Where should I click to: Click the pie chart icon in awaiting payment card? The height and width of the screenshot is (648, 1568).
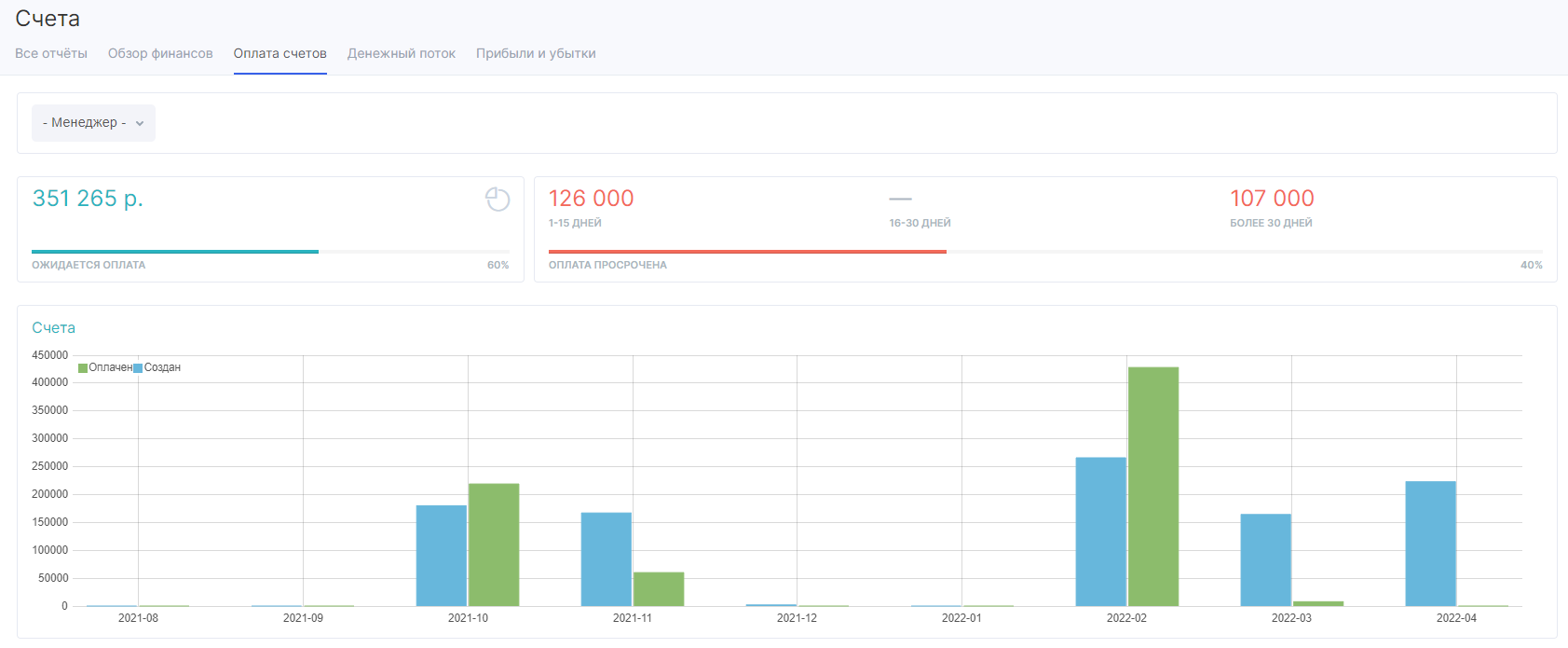coord(498,200)
